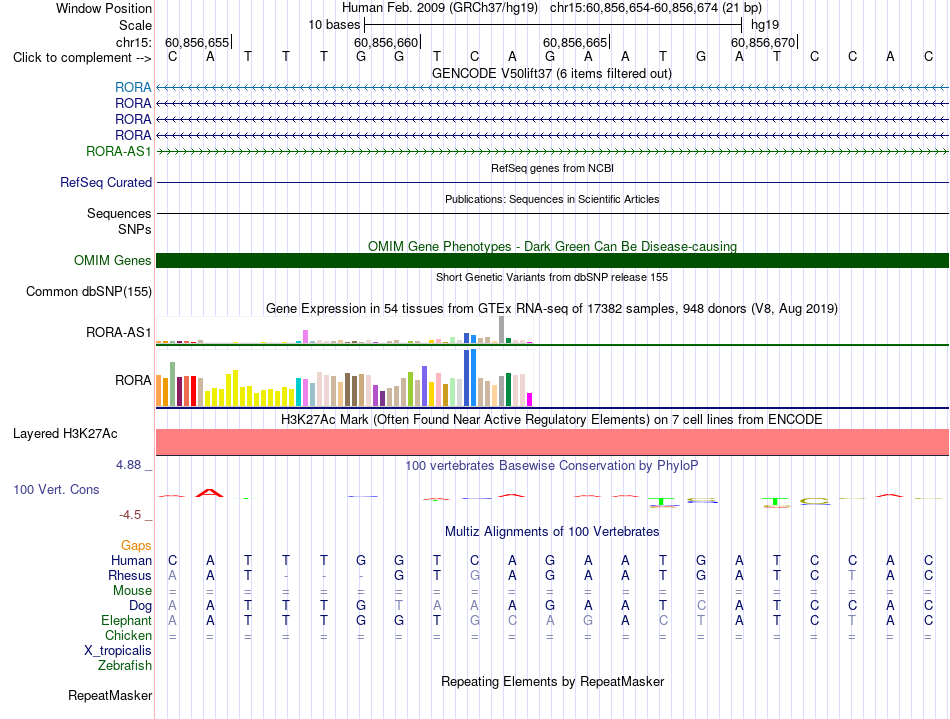This screenshot has width=950, height=719.
Task: Select the OMIM Genes track label
Action: [x=112, y=260]
